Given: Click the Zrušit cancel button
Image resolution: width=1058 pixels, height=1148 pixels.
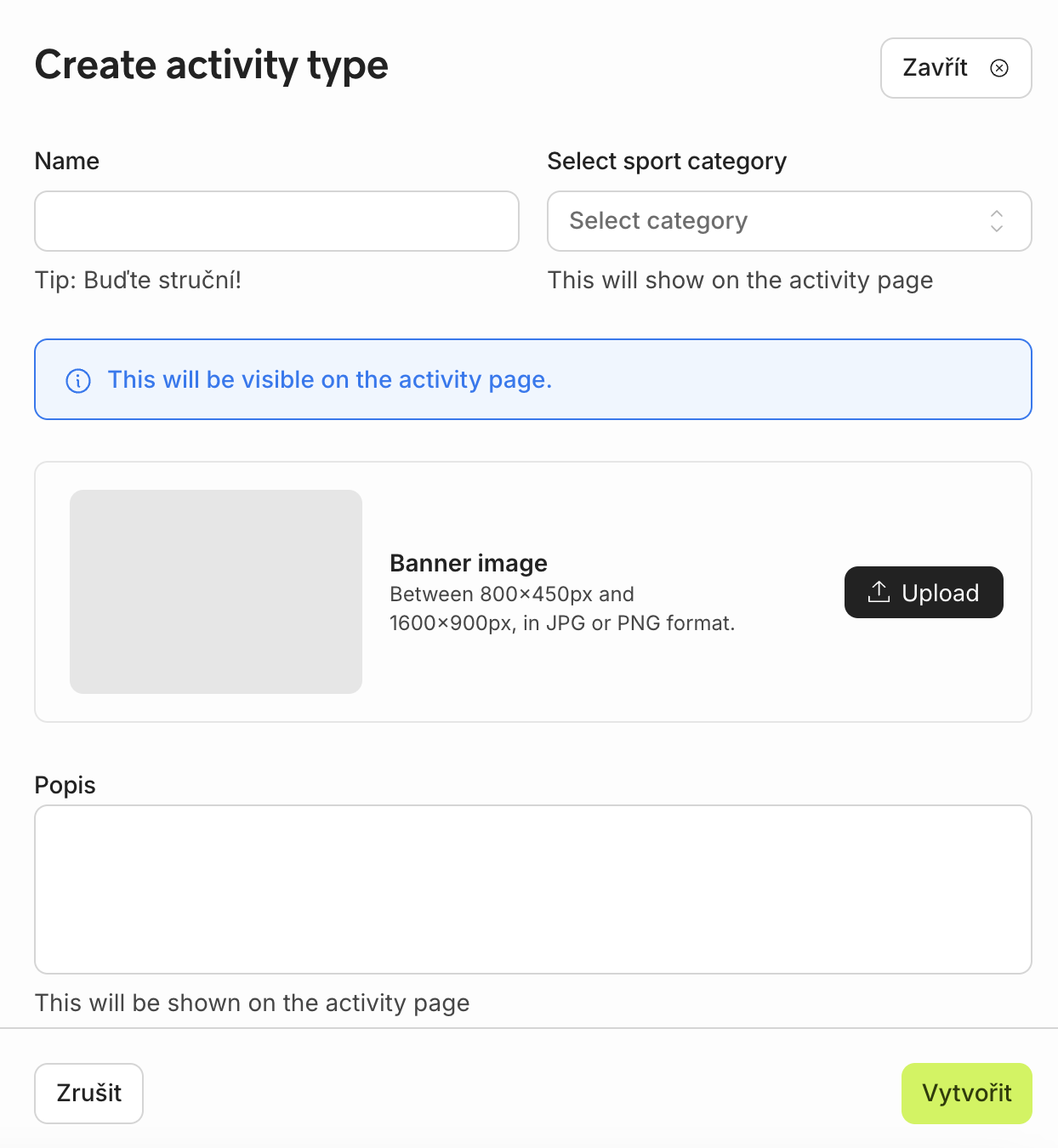Looking at the screenshot, I should pyautogui.click(x=88, y=1093).
